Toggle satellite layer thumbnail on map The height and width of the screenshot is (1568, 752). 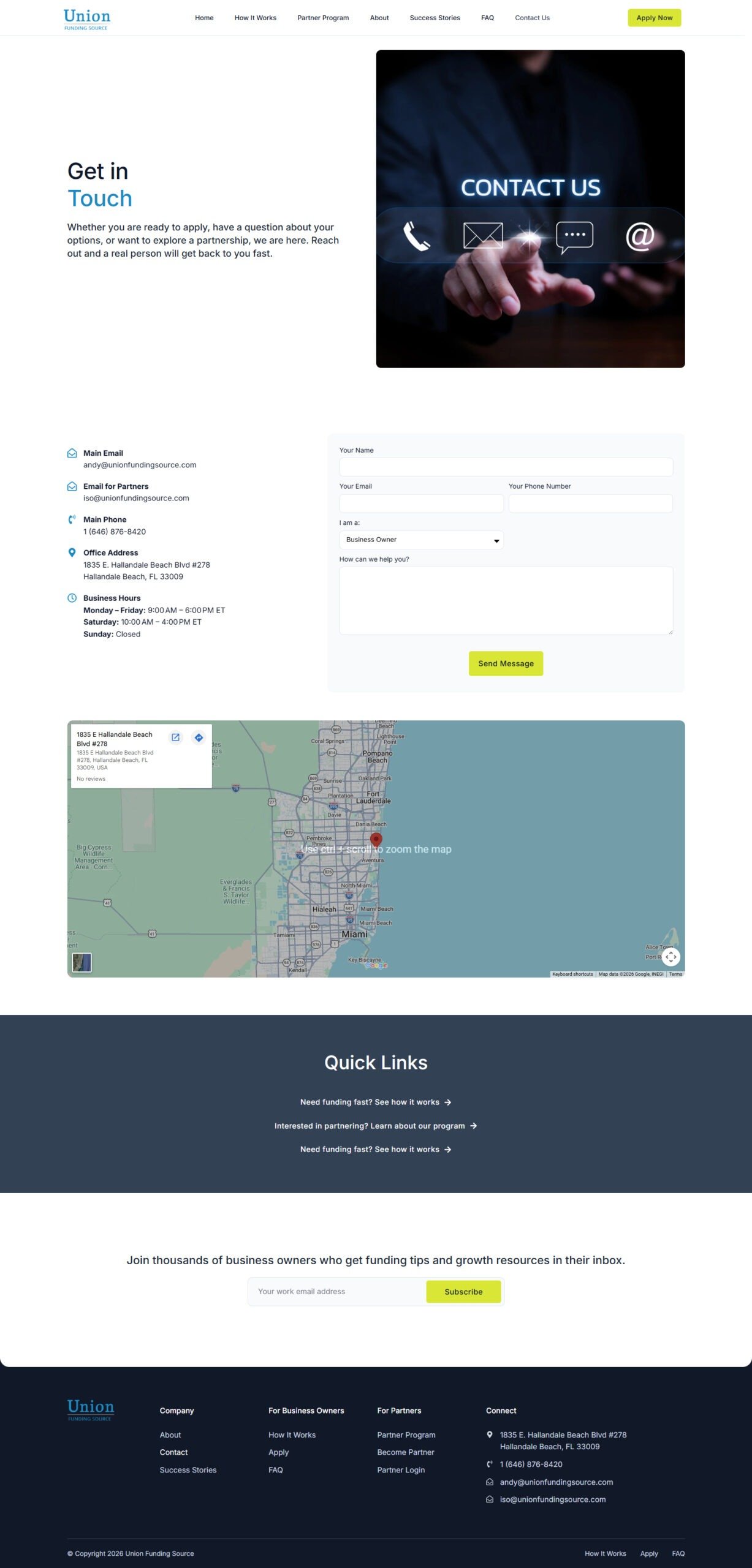click(82, 962)
